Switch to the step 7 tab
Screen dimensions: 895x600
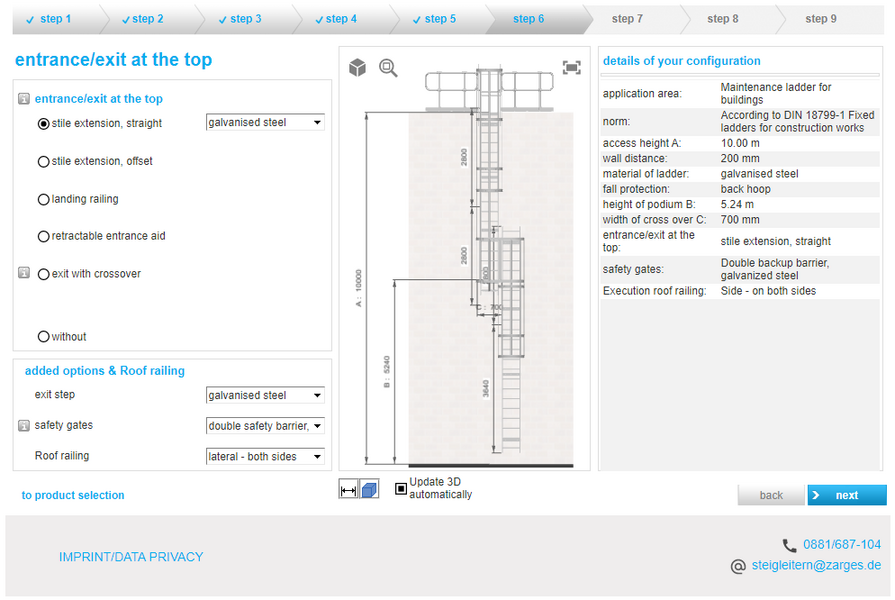coord(627,19)
